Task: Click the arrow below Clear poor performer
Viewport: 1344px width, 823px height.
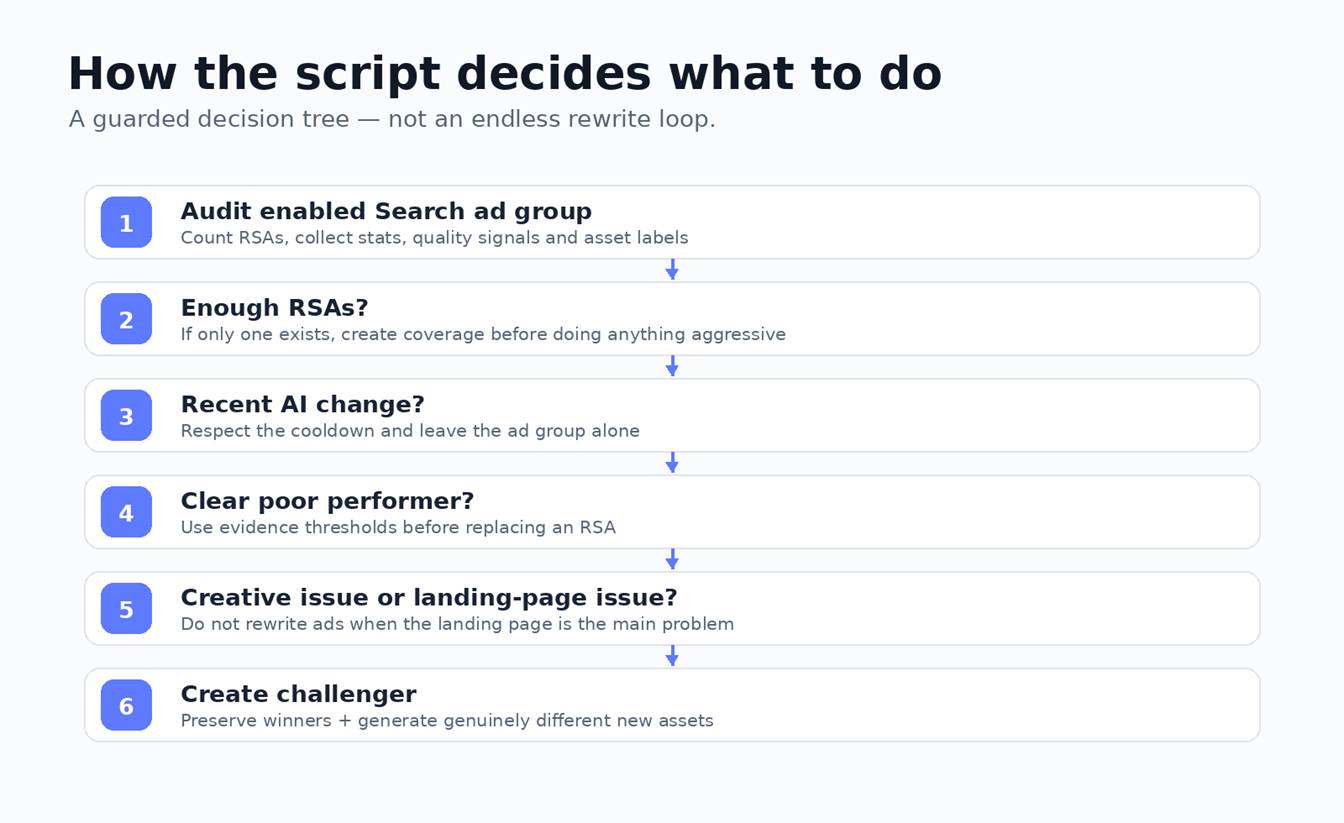Action: point(672,560)
